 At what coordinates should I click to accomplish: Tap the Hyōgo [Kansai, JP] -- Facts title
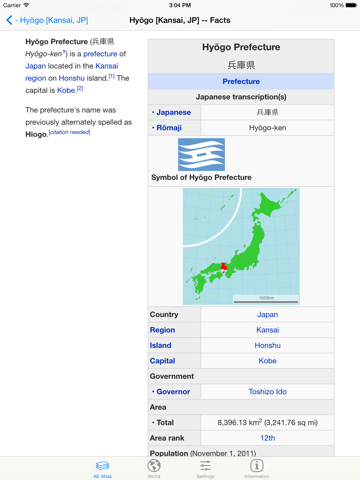180,20
